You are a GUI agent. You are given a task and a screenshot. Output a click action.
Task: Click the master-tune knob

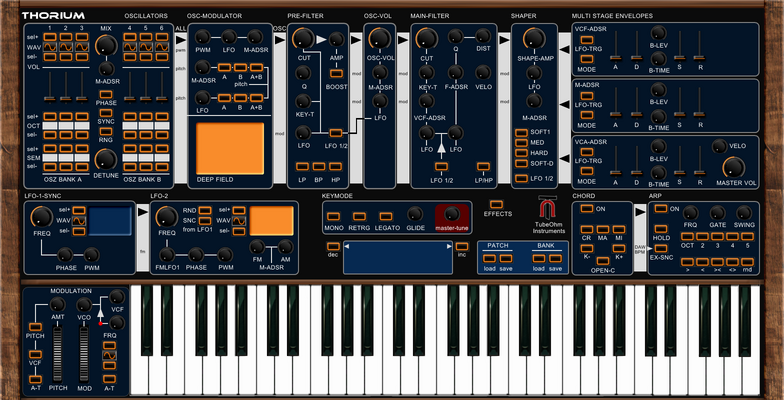(x=452, y=214)
